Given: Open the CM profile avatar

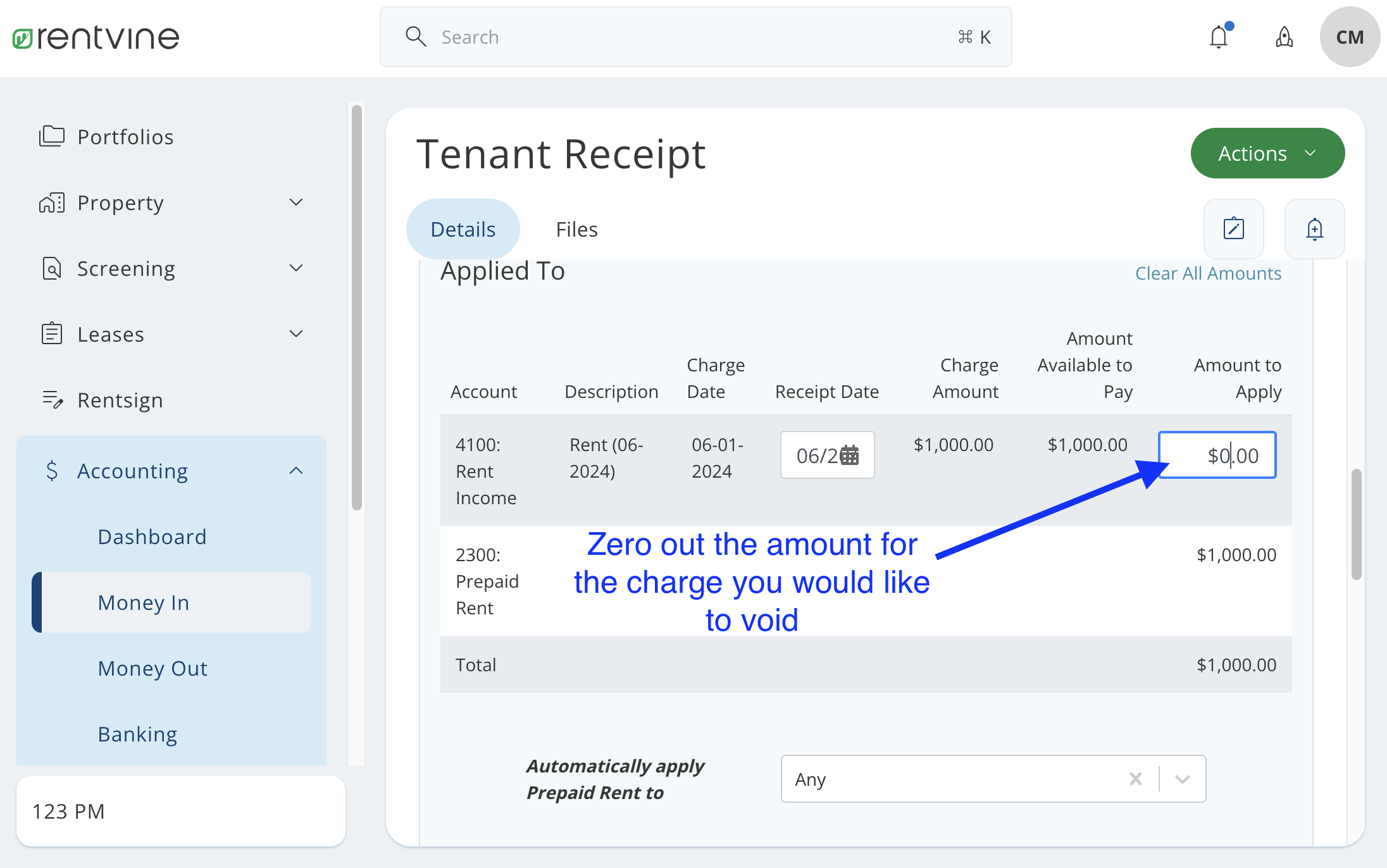Looking at the screenshot, I should pos(1350,37).
